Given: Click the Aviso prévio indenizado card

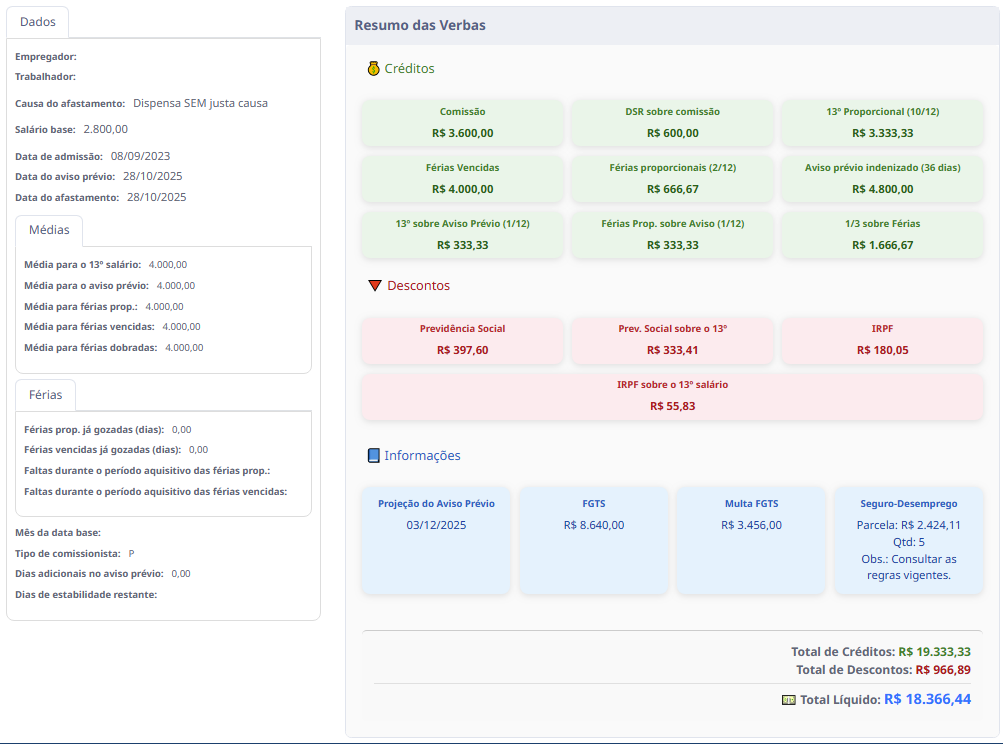Looking at the screenshot, I should click(882, 178).
